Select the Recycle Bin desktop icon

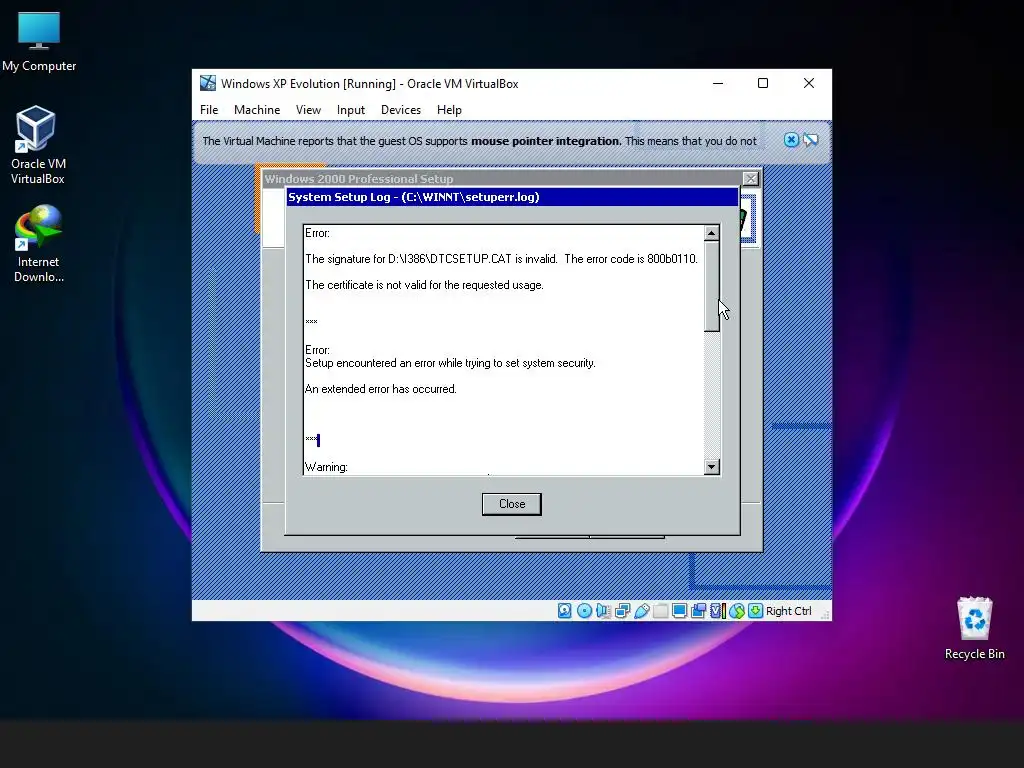(x=974, y=628)
